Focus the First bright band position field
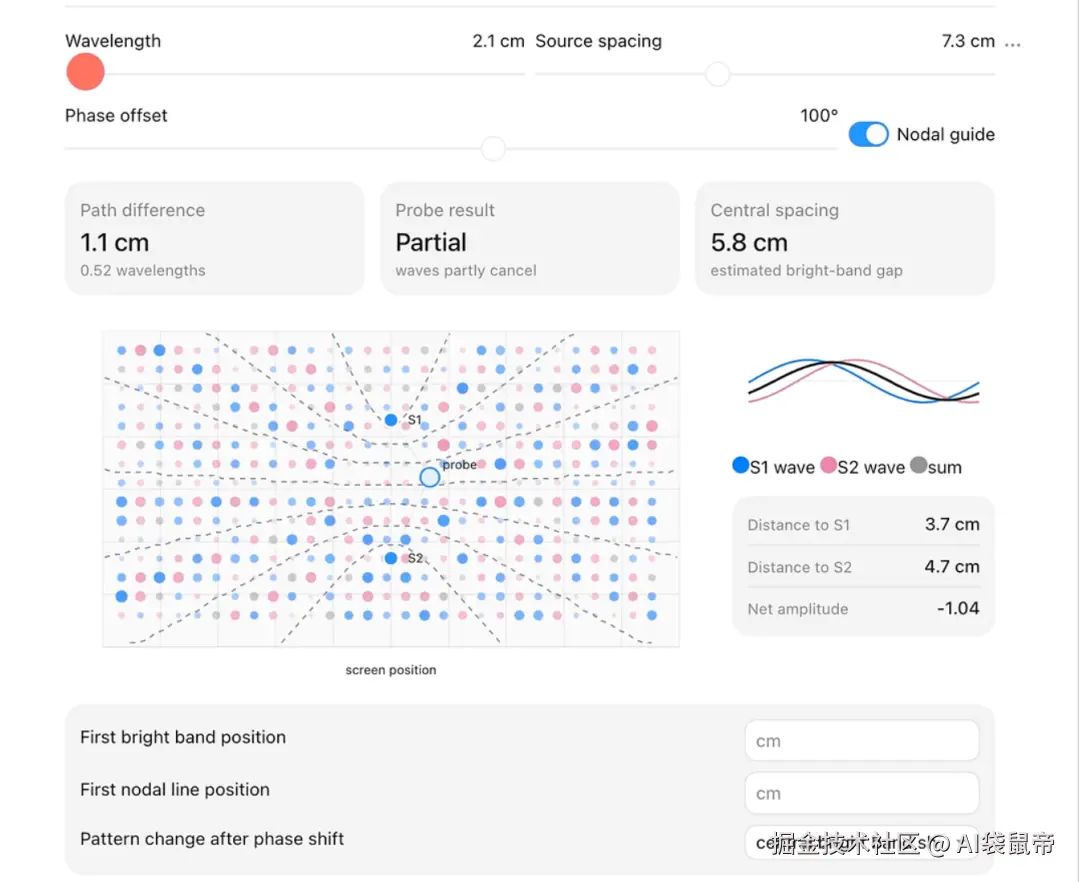This screenshot has width=1080, height=882. coord(862,741)
